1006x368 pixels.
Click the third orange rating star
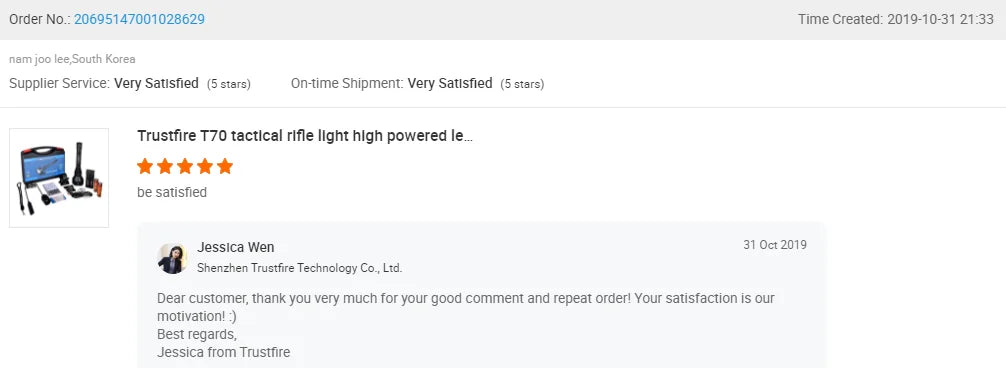coord(185,167)
